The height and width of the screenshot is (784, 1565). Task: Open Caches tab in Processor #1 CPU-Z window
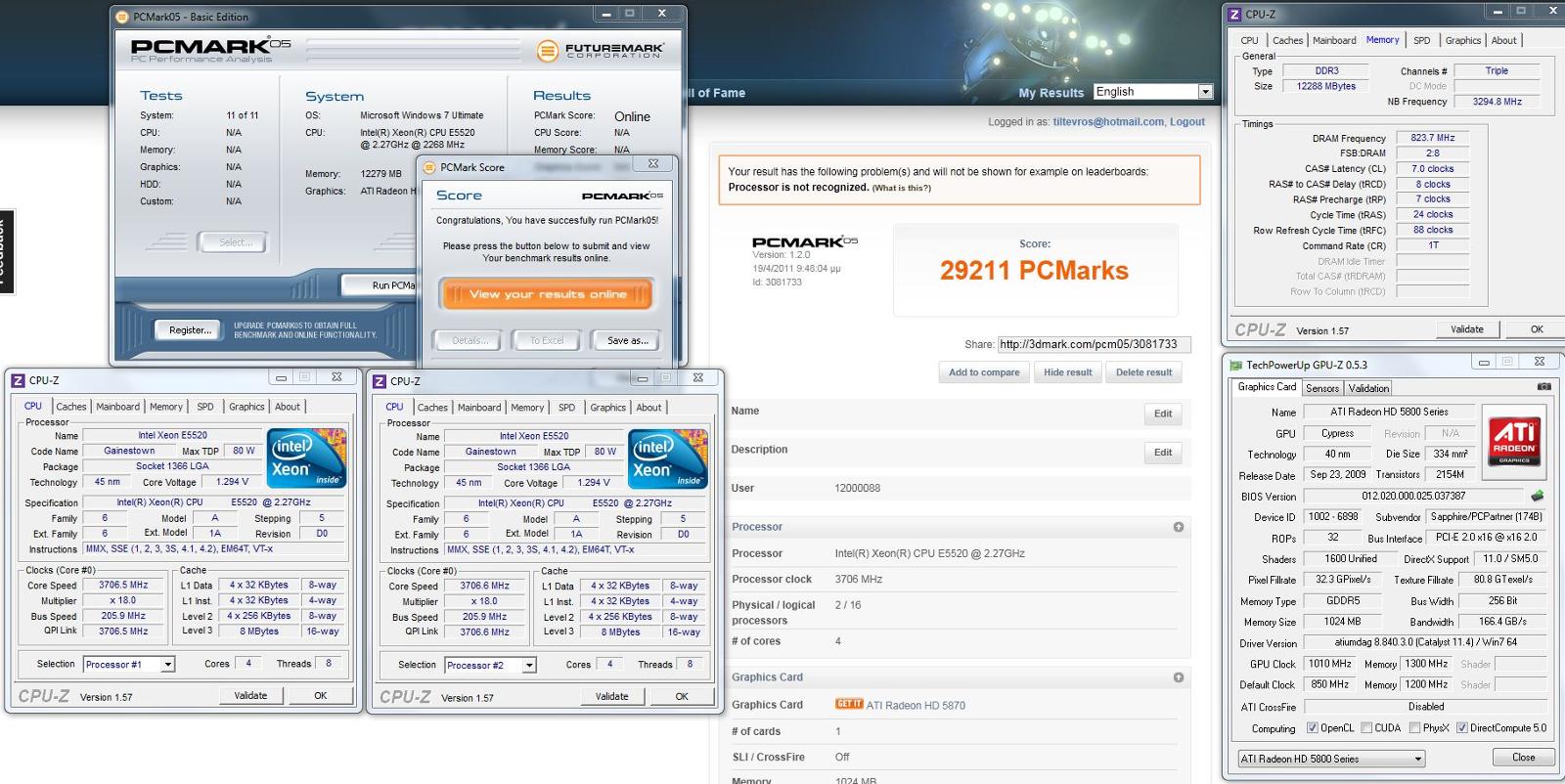coord(70,407)
